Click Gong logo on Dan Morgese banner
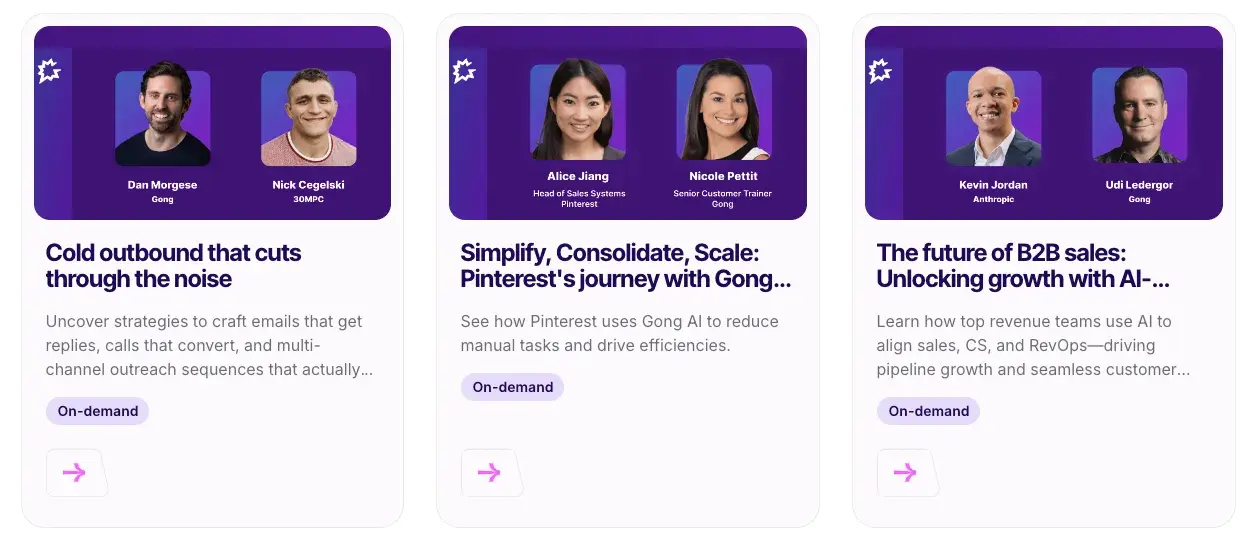Image resolution: width=1259 pixels, height=535 pixels. tap(49, 72)
